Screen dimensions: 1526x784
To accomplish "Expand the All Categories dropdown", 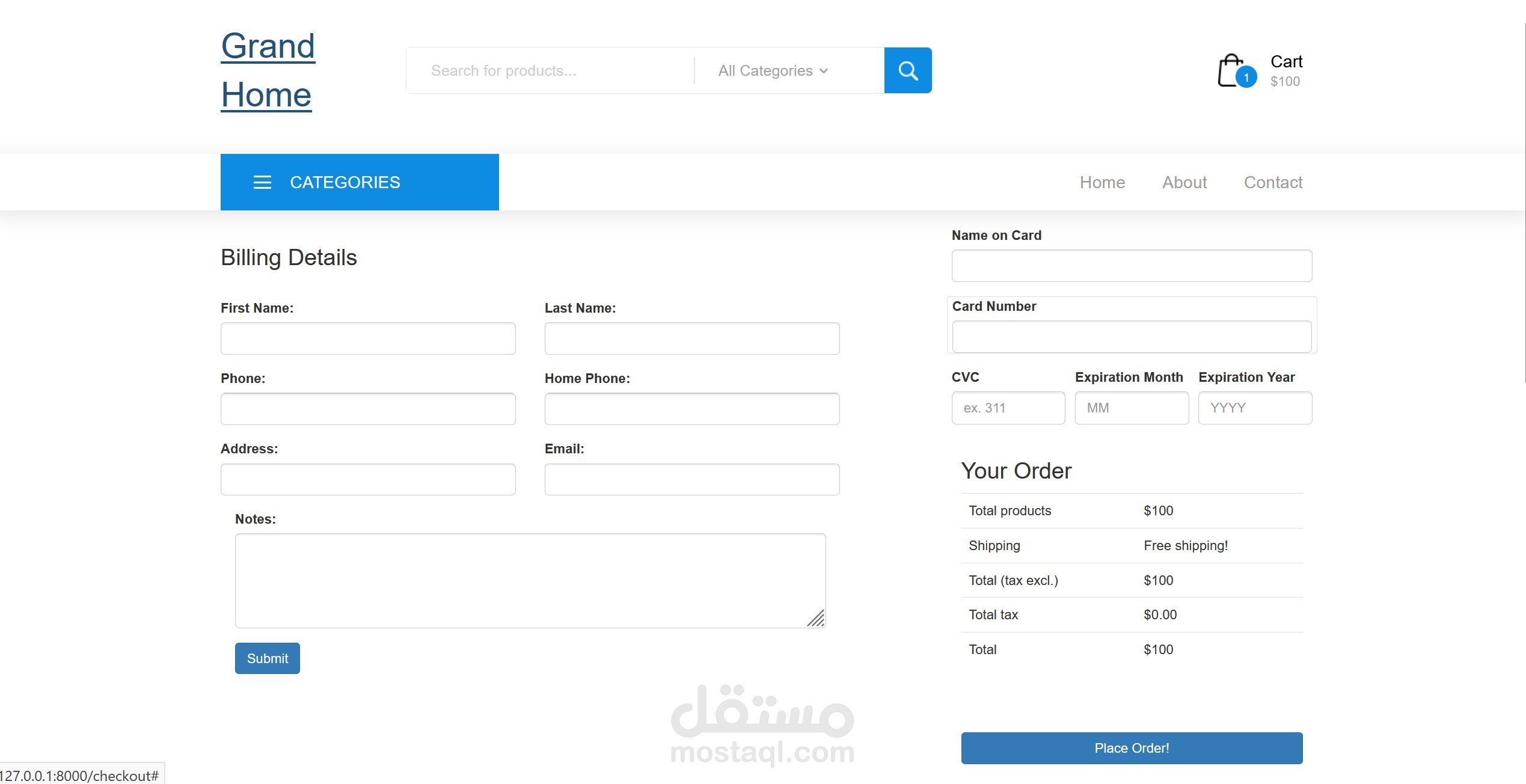I will [773, 70].
